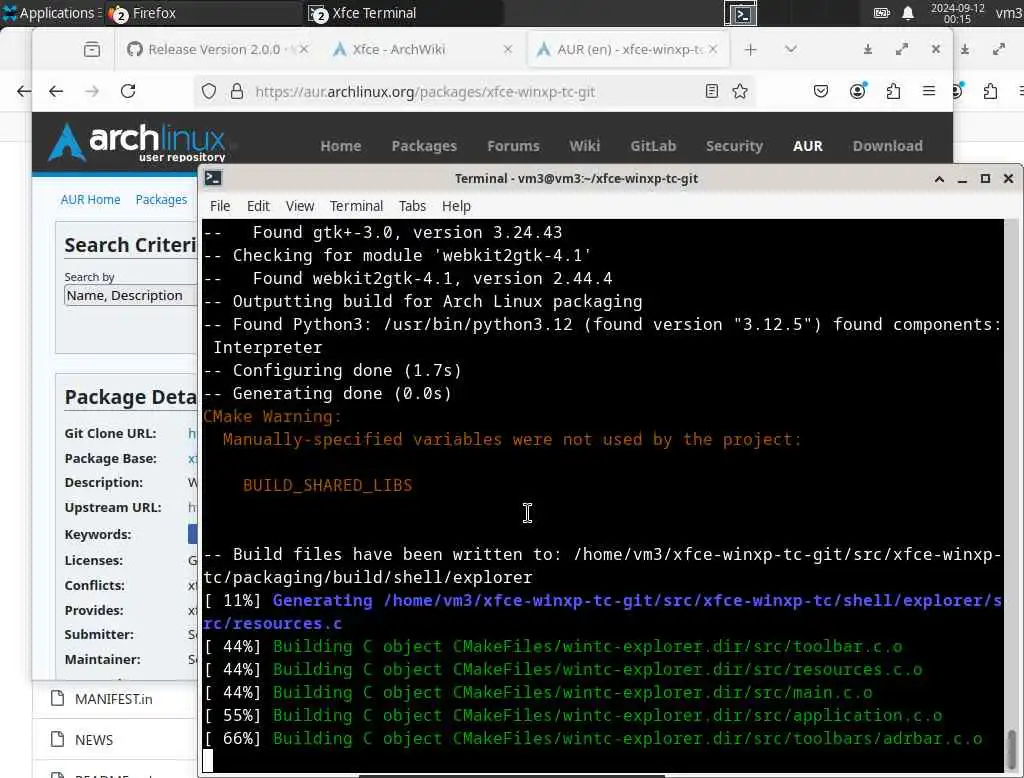Open a new Firefox tab
Image resolution: width=1024 pixels, height=778 pixels.
[750, 50]
